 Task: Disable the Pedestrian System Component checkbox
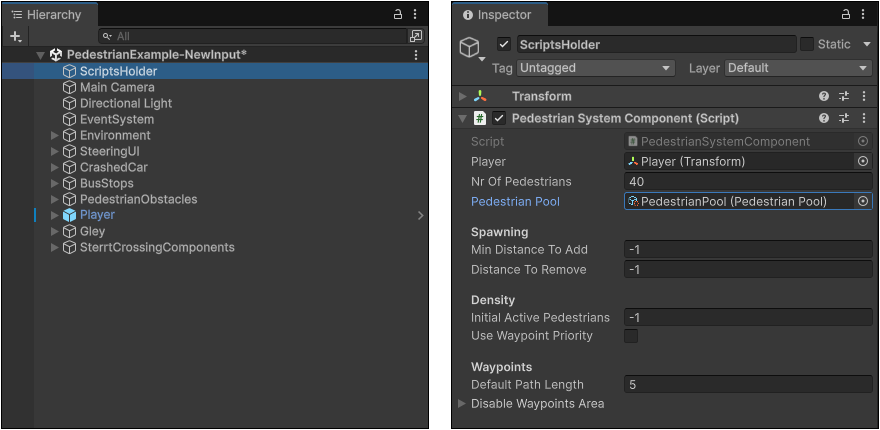click(499, 118)
